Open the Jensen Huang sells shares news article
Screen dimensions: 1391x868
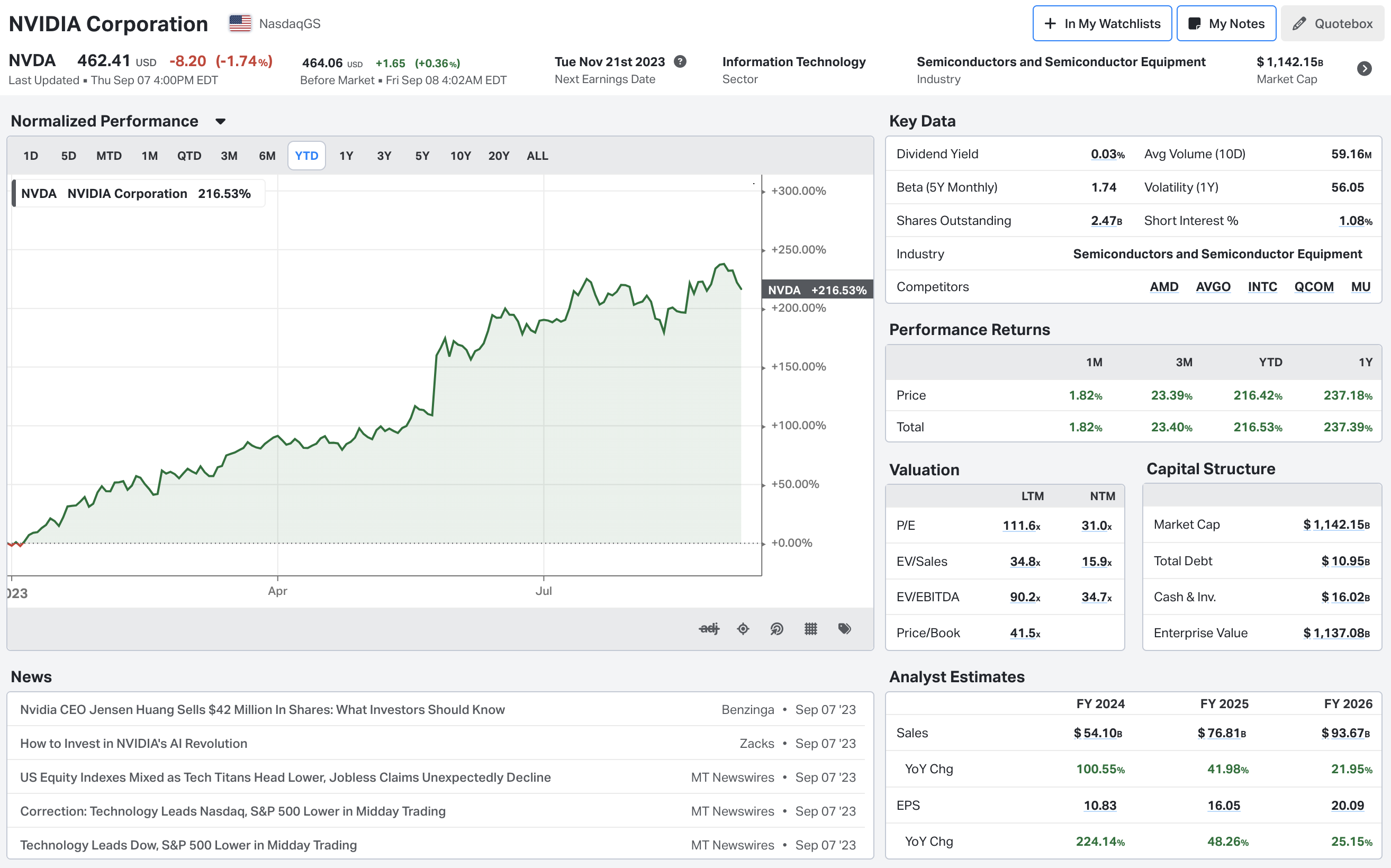click(263, 710)
